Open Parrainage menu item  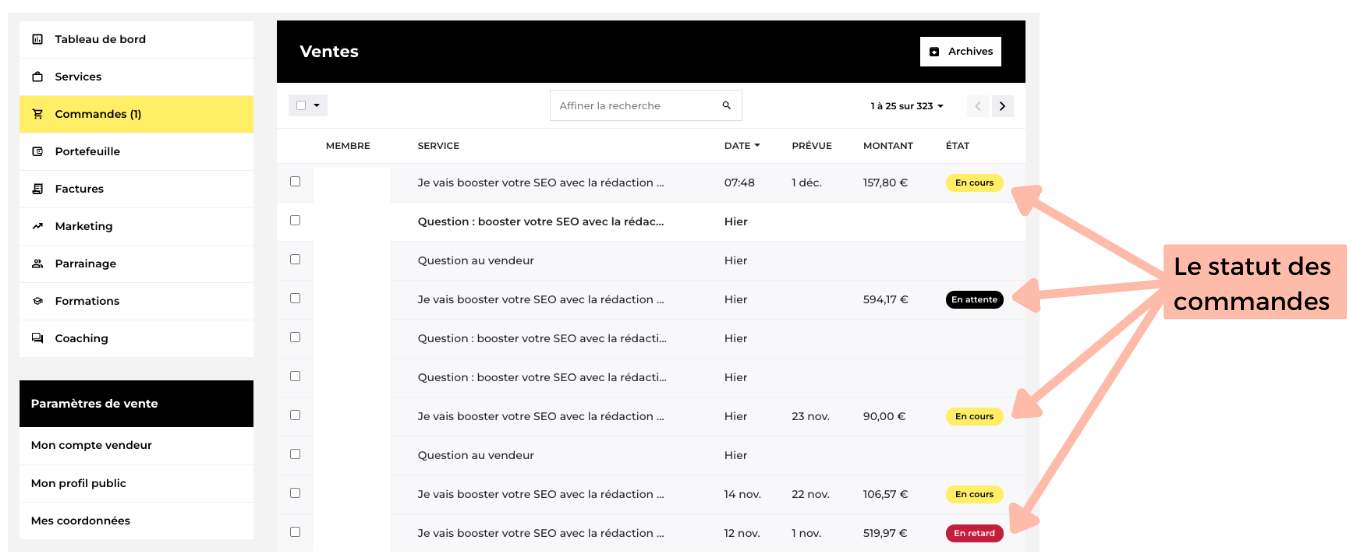tap(136, 264)
